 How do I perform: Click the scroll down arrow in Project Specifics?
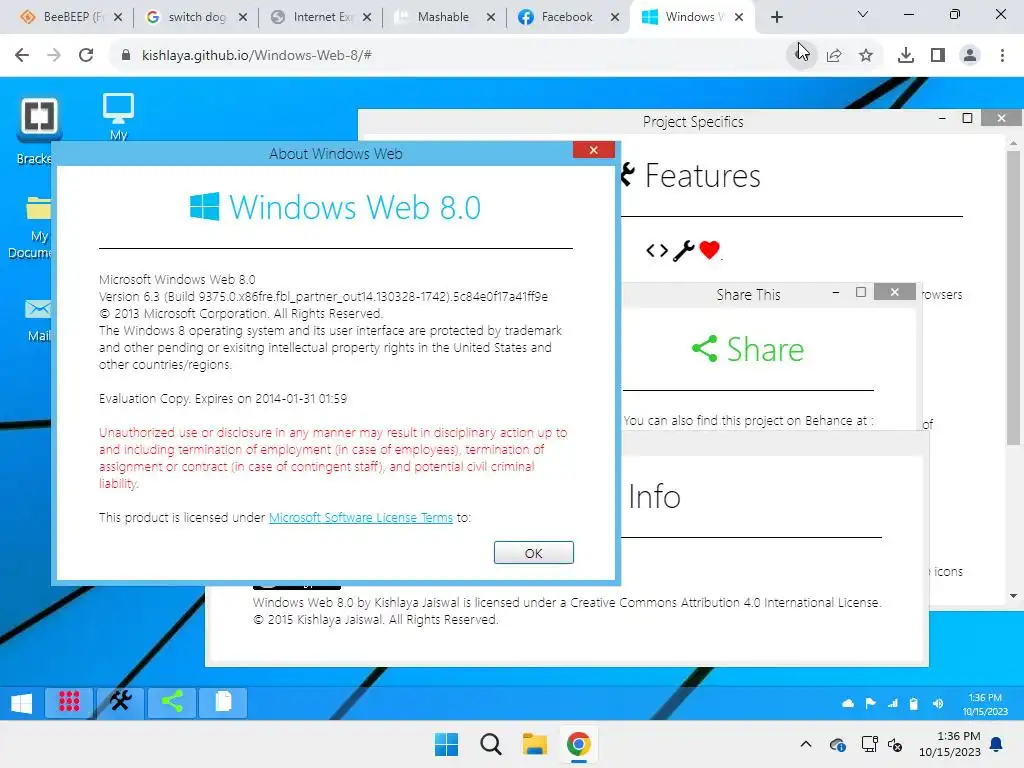pyautogui.click(x=1013, y=596)
